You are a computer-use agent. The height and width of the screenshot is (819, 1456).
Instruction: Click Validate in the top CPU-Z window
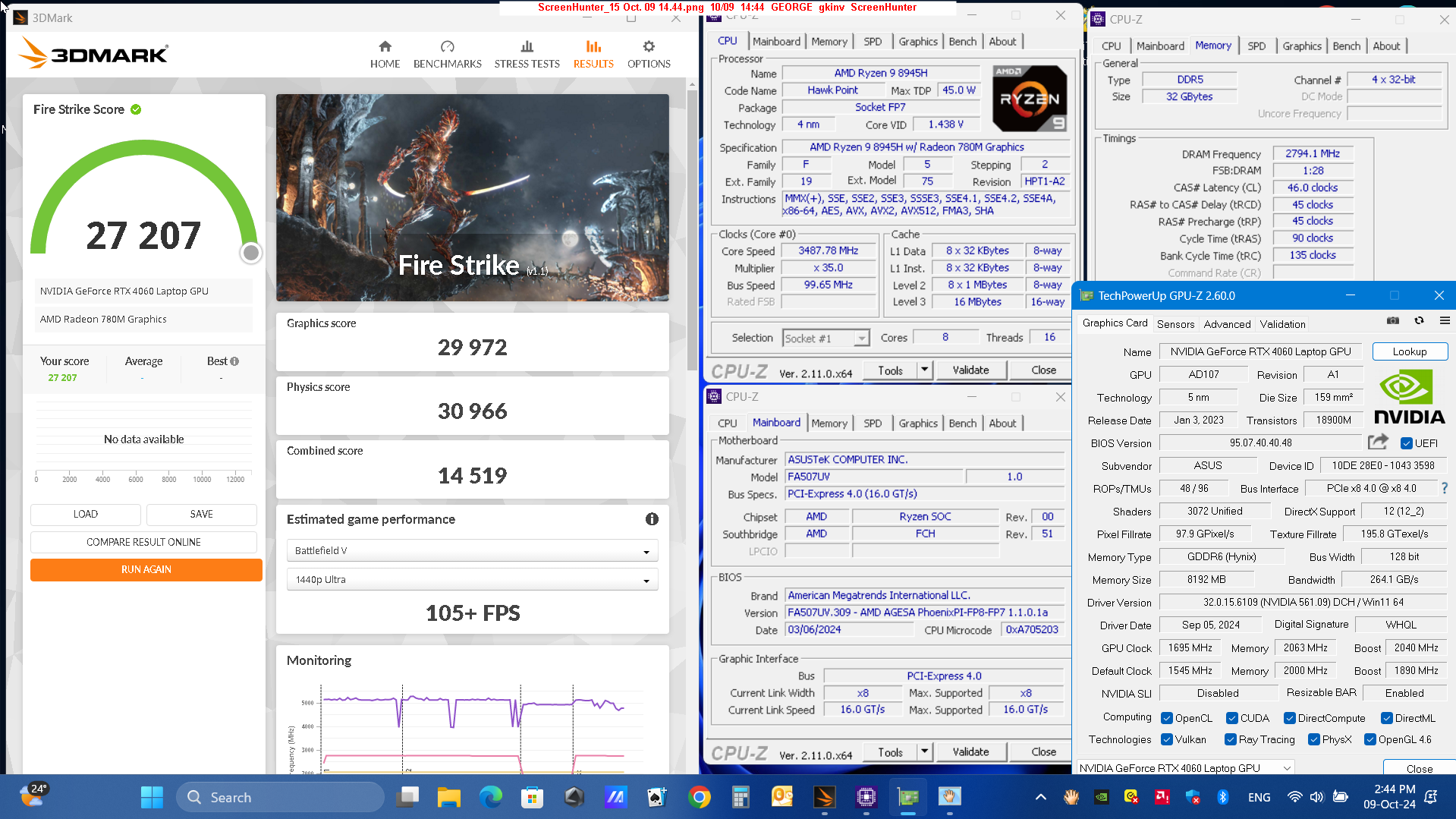(x=970, y=370)
